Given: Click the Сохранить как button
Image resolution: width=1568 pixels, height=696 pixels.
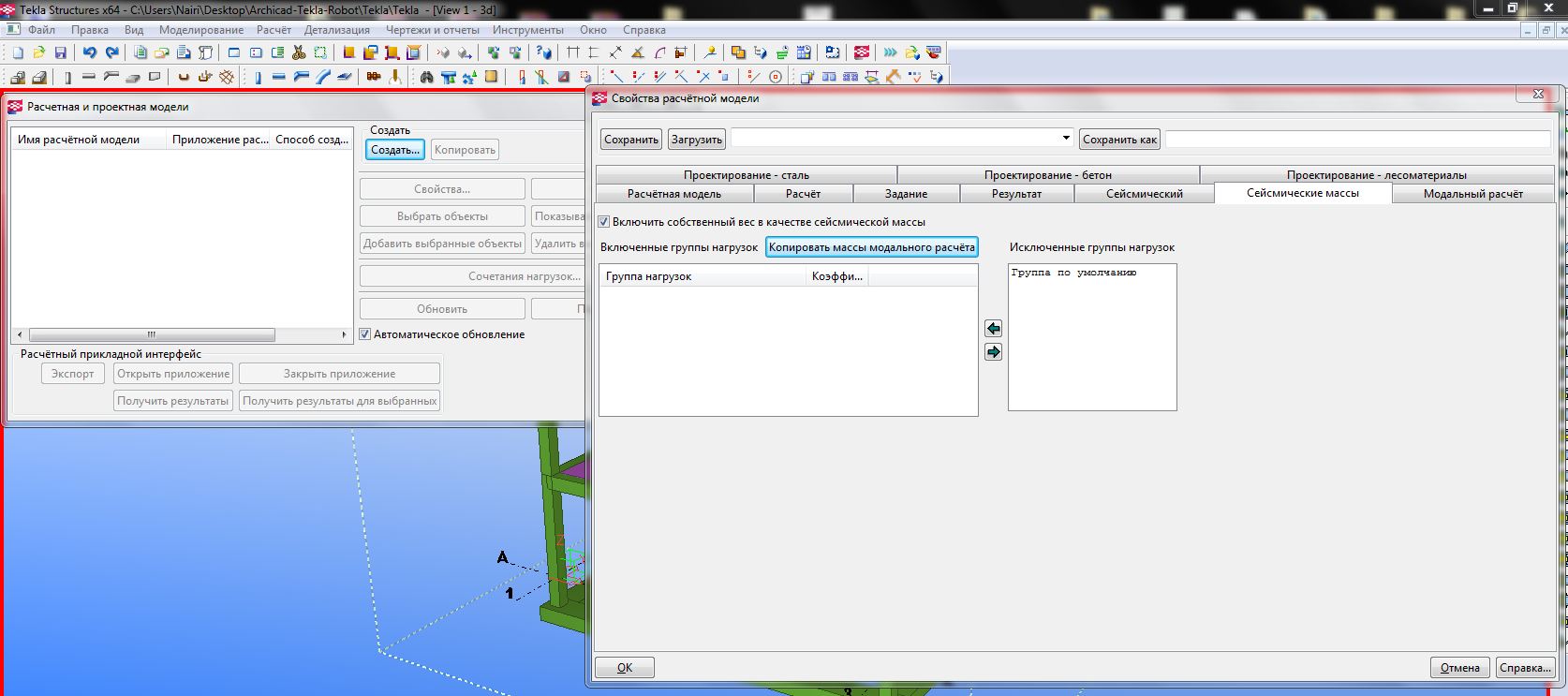Looking at the screenshot, I should pyautogui.click(x=1119, y=140).
